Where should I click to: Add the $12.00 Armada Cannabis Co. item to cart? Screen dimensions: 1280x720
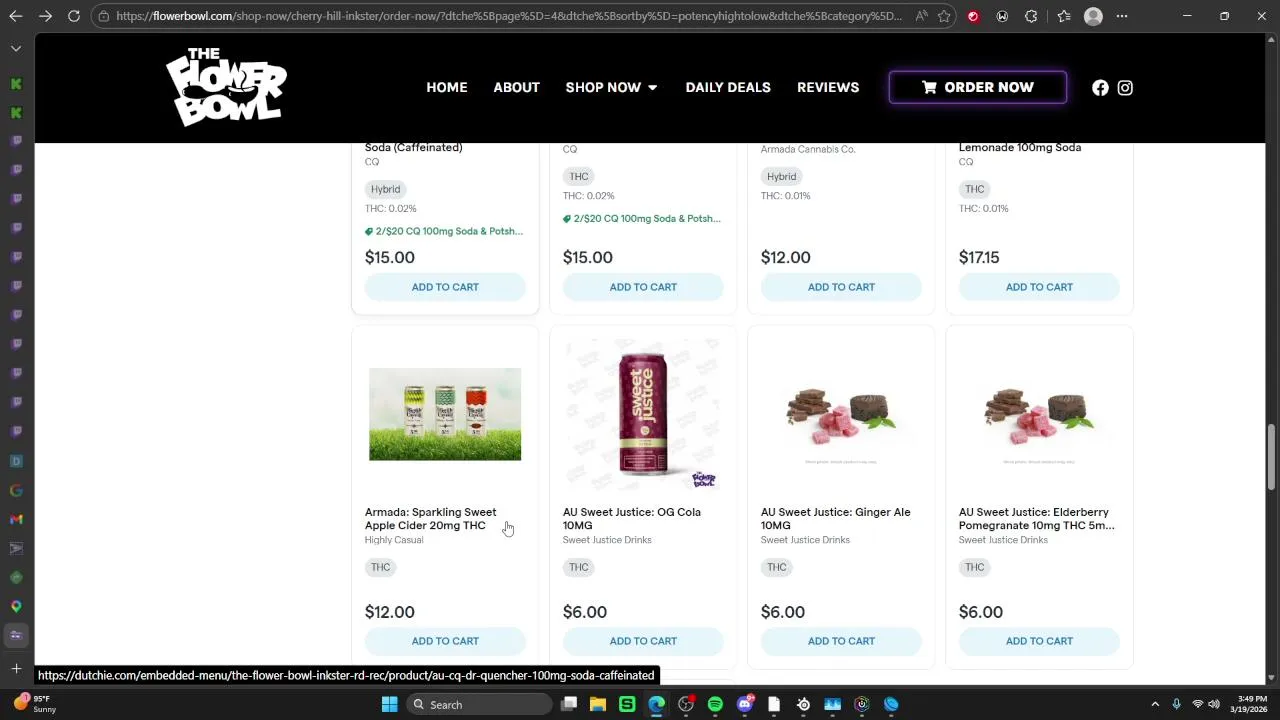click(841, 287)
